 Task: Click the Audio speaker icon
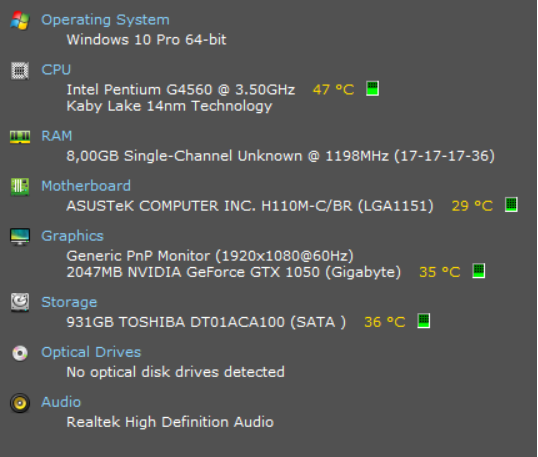click(x=20, y=403)
